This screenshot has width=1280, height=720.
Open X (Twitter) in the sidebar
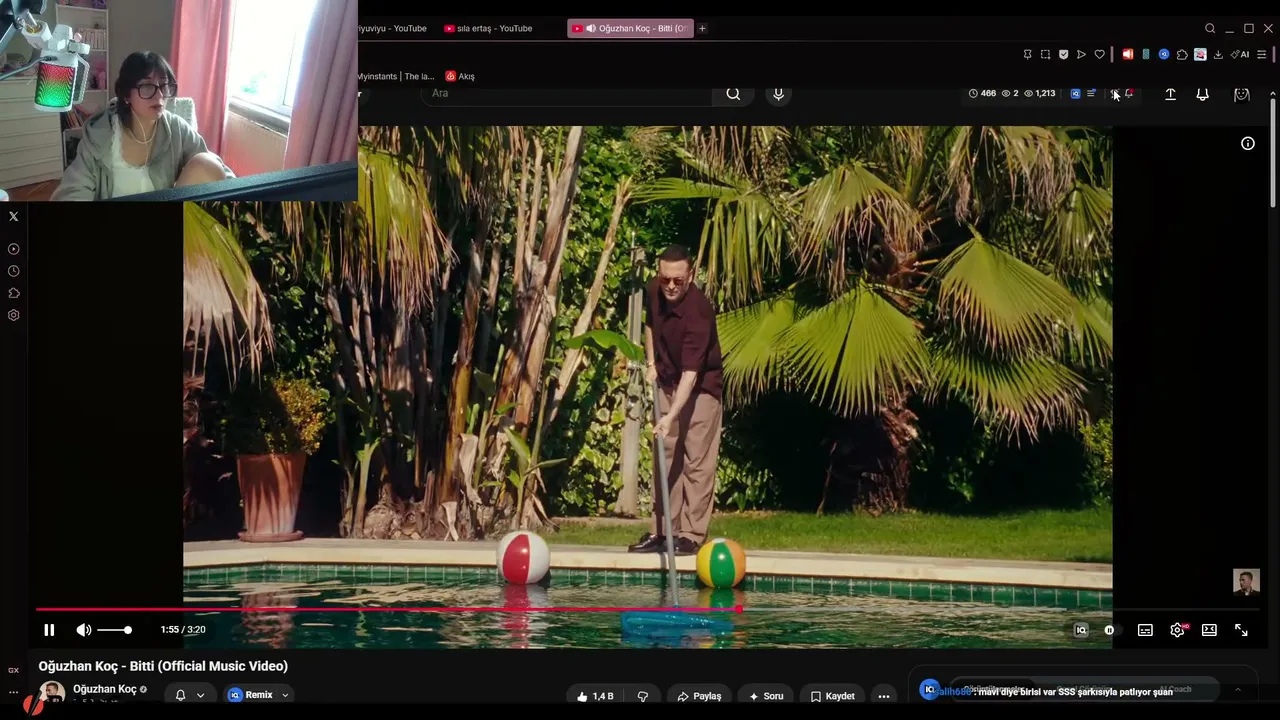pos(13,216)
